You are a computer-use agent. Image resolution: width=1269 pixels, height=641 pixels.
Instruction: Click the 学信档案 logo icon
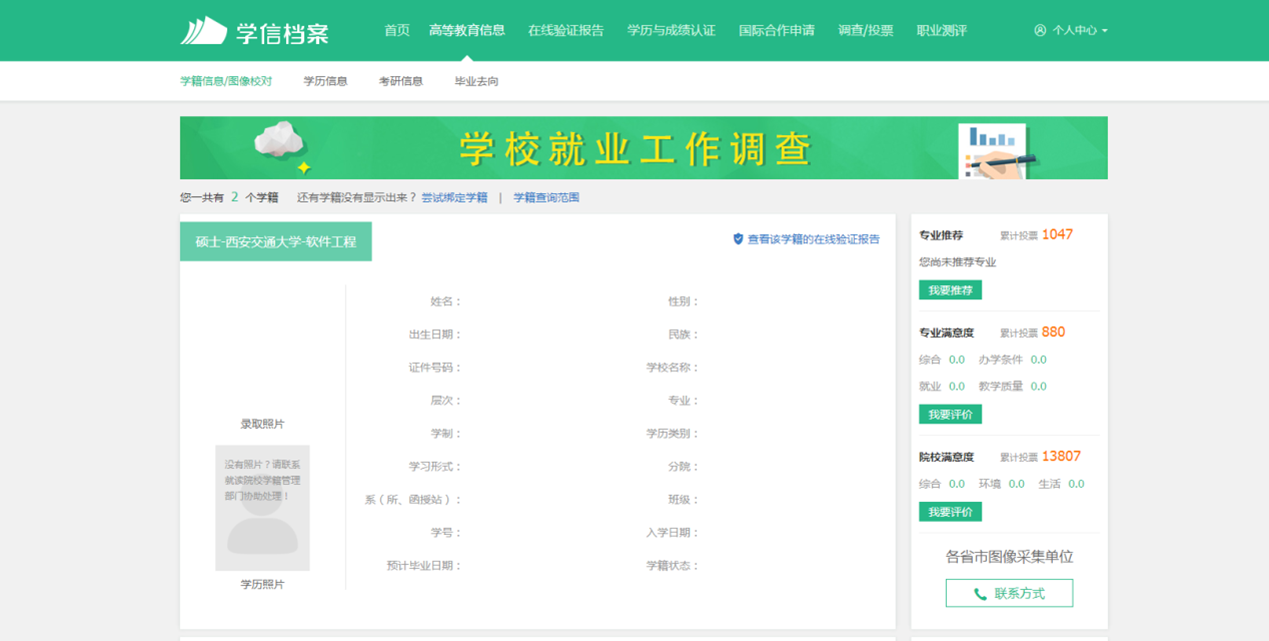click(x=204, y=31)
